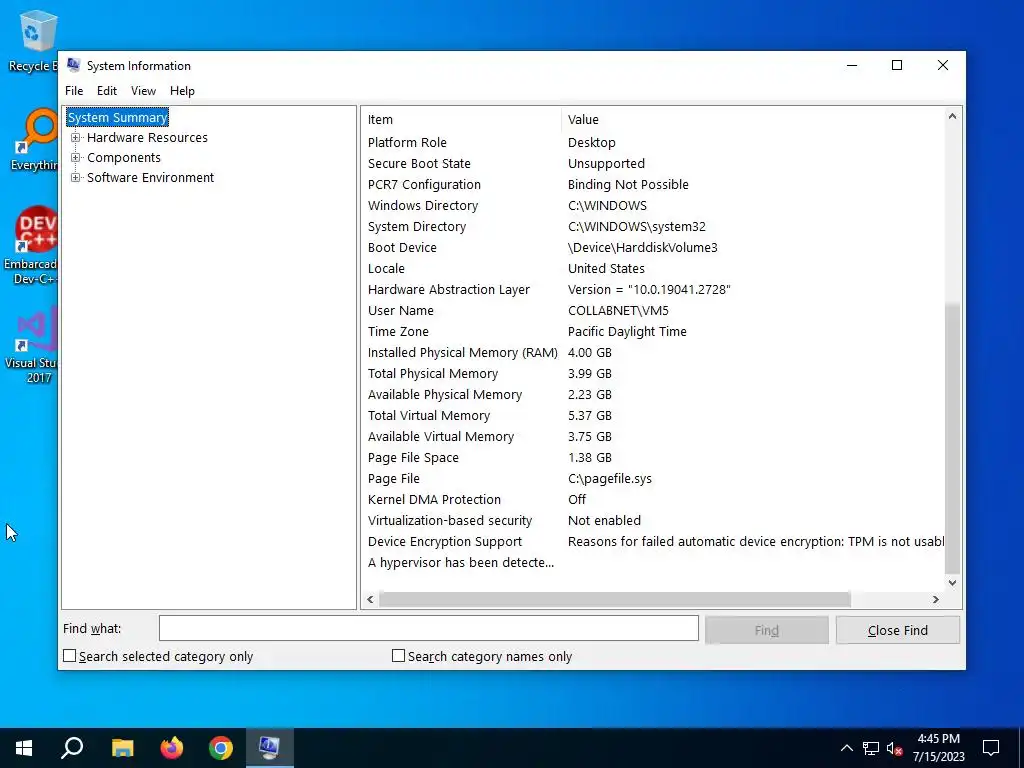Expand the Software Environment tree node
The width and height of the screenshot is (1024, 768).
pos(76,178)
